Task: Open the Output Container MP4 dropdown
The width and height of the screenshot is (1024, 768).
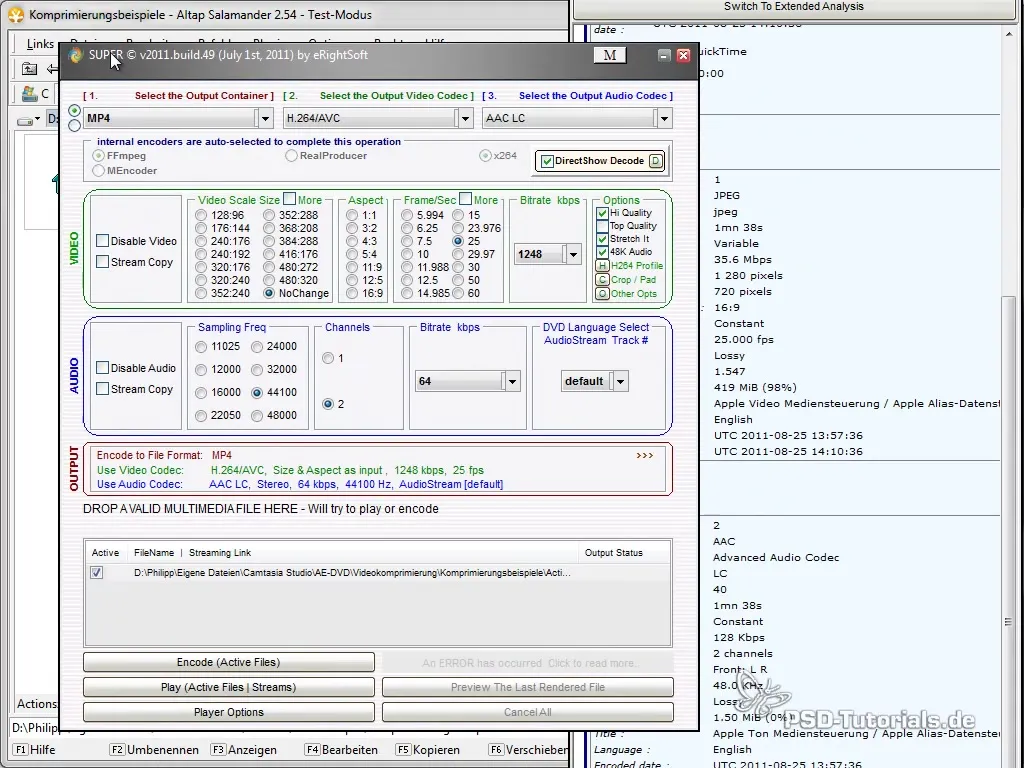Action: point(265,119)
